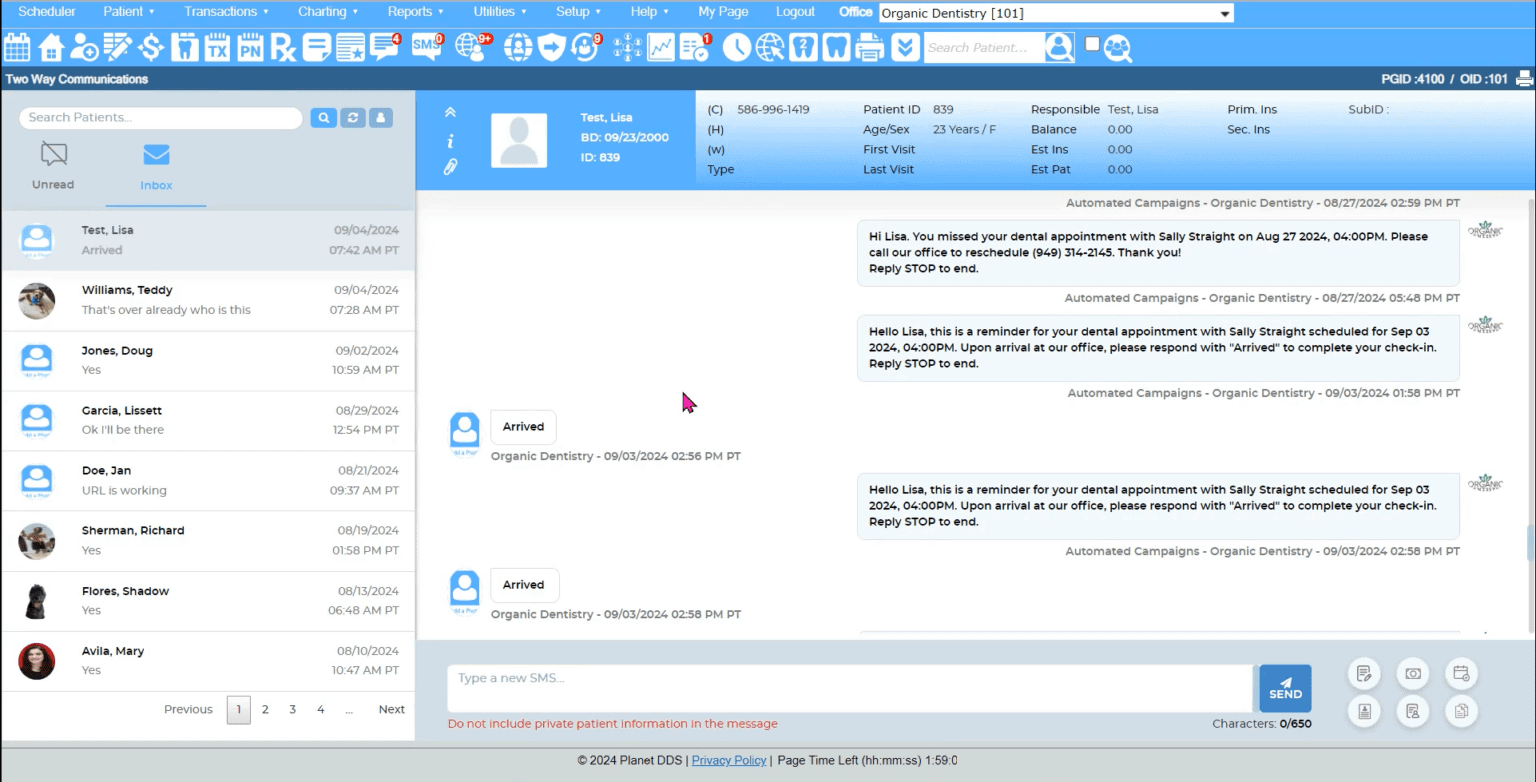Image resolution: width=1536 pixels, height=782 pixels.
Task: Click the TX calendar icon in toolbar
Action: click(217, 46)
